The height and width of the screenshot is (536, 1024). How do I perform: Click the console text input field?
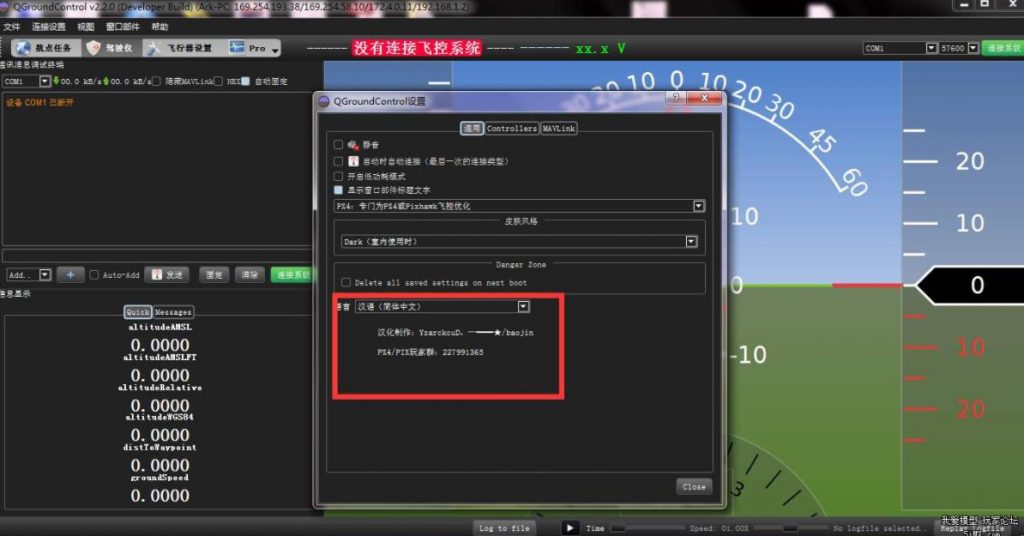click(x=157, y=255)
